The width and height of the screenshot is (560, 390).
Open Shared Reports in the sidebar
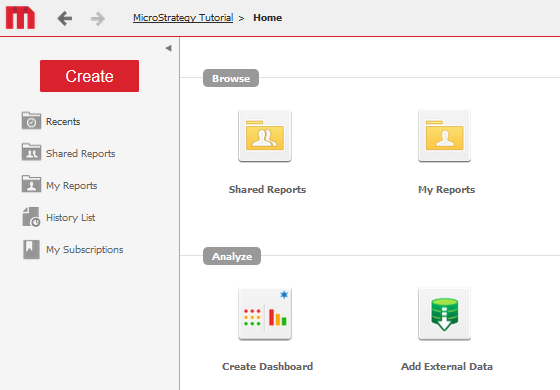click(x=80, y=154)
